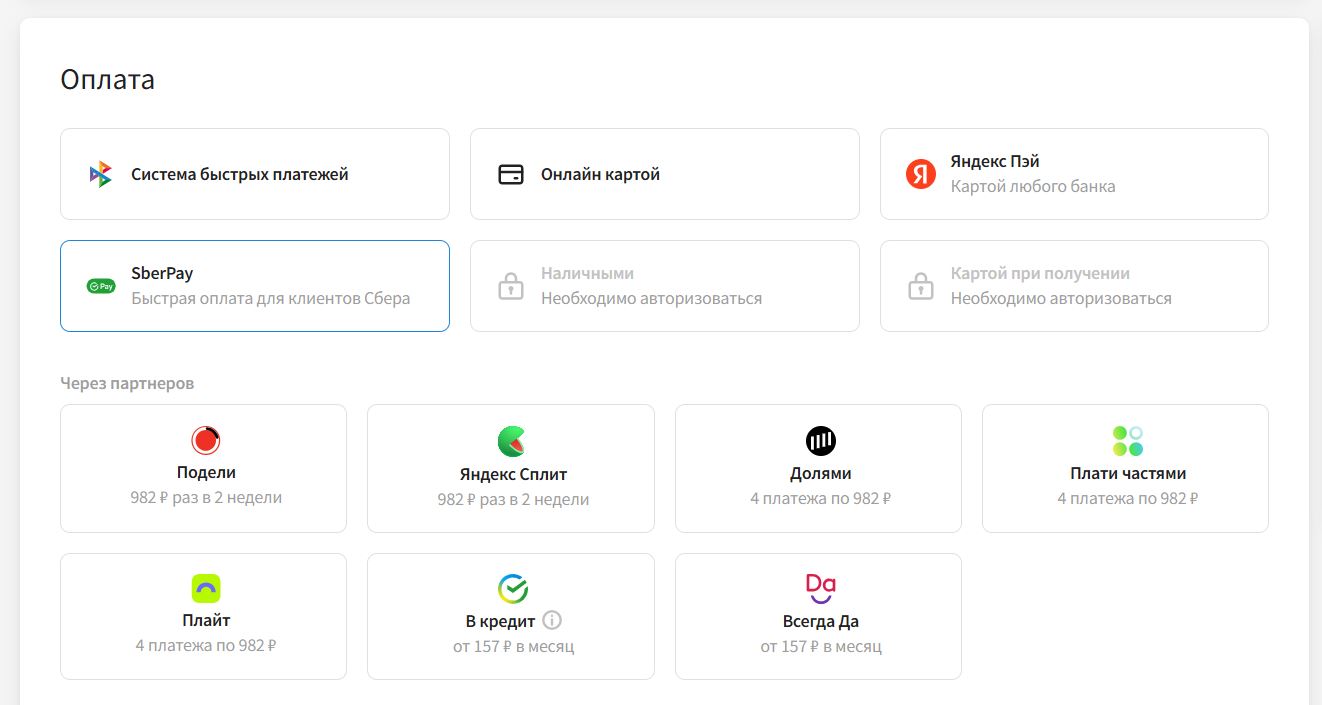This screenshot has height=705, width=1322.
Task: Select the Плати частями partner card
Action: [1125, 468]
